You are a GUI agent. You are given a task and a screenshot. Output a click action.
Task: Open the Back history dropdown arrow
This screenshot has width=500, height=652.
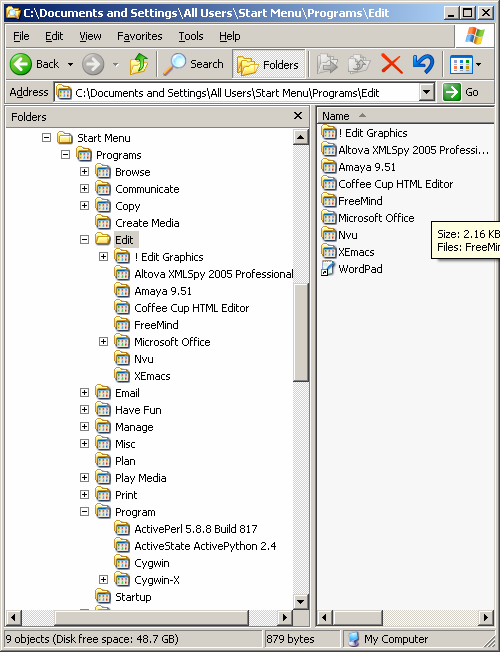point(70,64)
